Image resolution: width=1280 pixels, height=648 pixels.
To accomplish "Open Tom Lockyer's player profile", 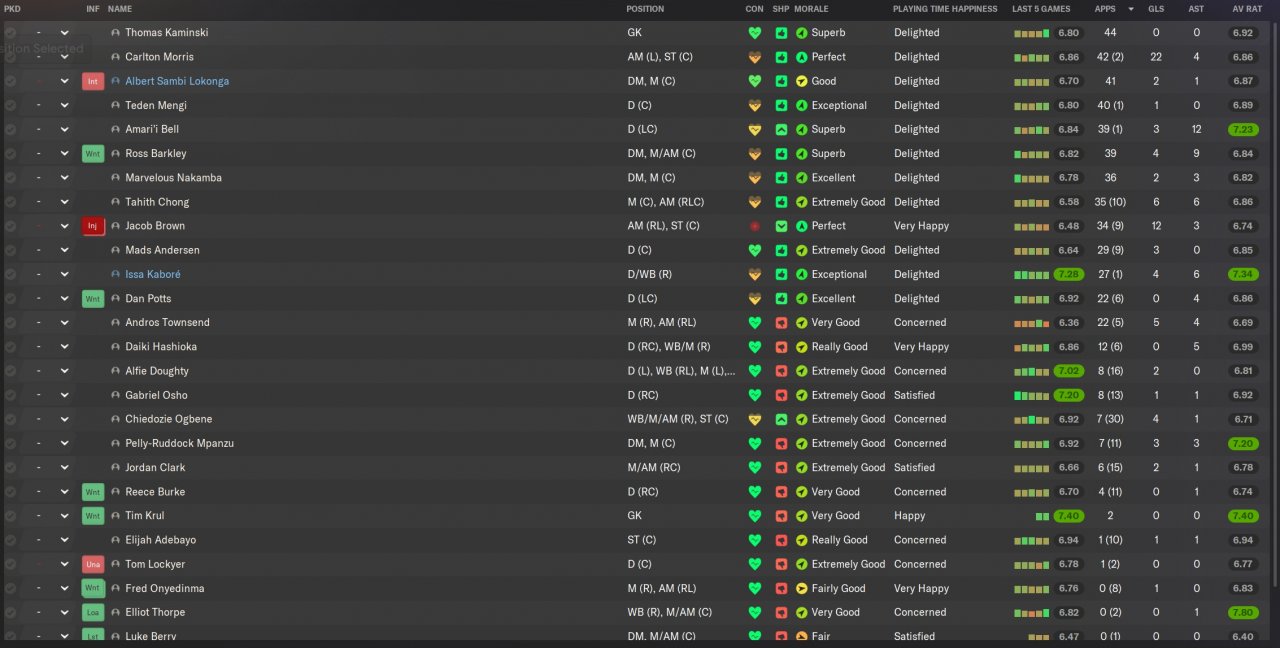I will coord(155,564).
